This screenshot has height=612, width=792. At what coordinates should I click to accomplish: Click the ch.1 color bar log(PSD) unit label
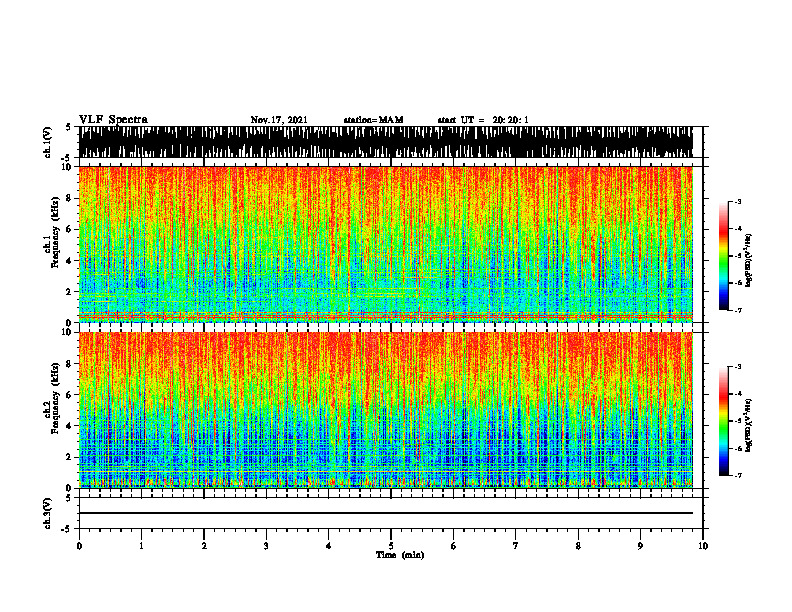(749, 260)
